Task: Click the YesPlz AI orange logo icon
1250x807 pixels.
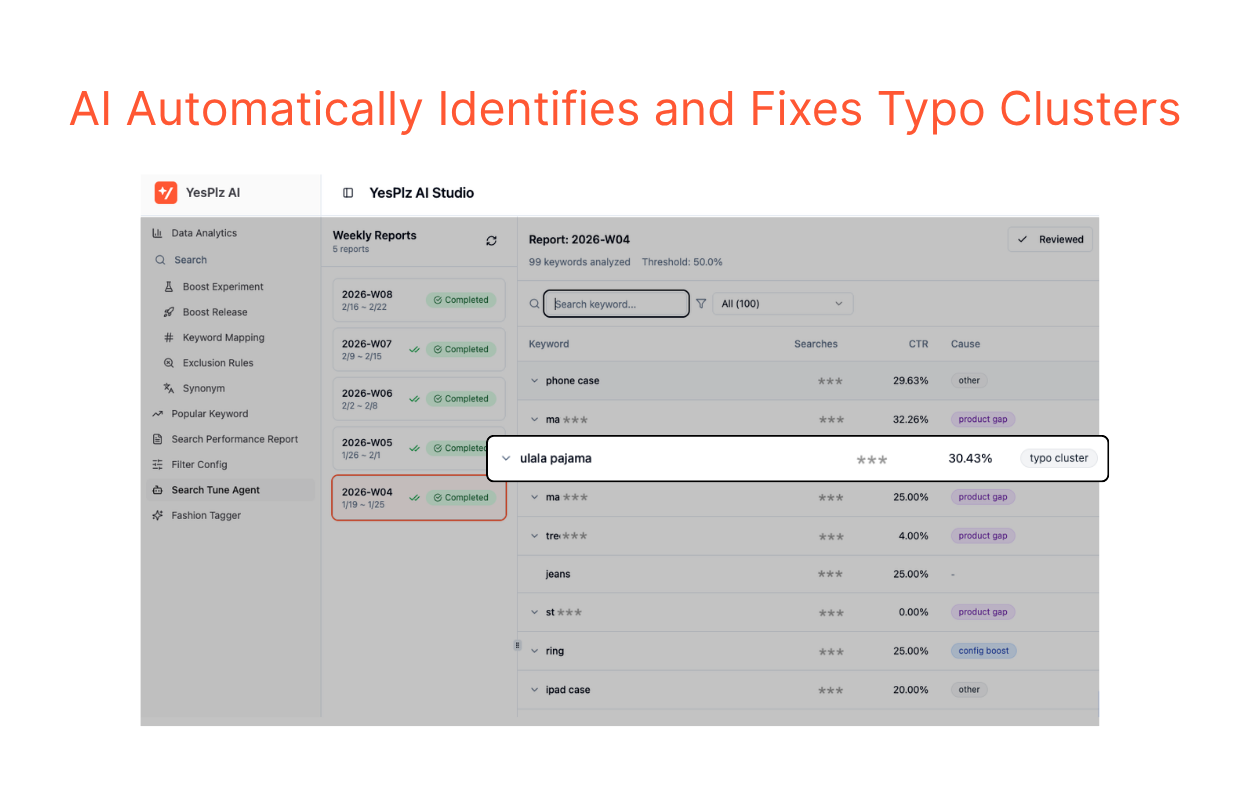Action: tap(166, 192)
